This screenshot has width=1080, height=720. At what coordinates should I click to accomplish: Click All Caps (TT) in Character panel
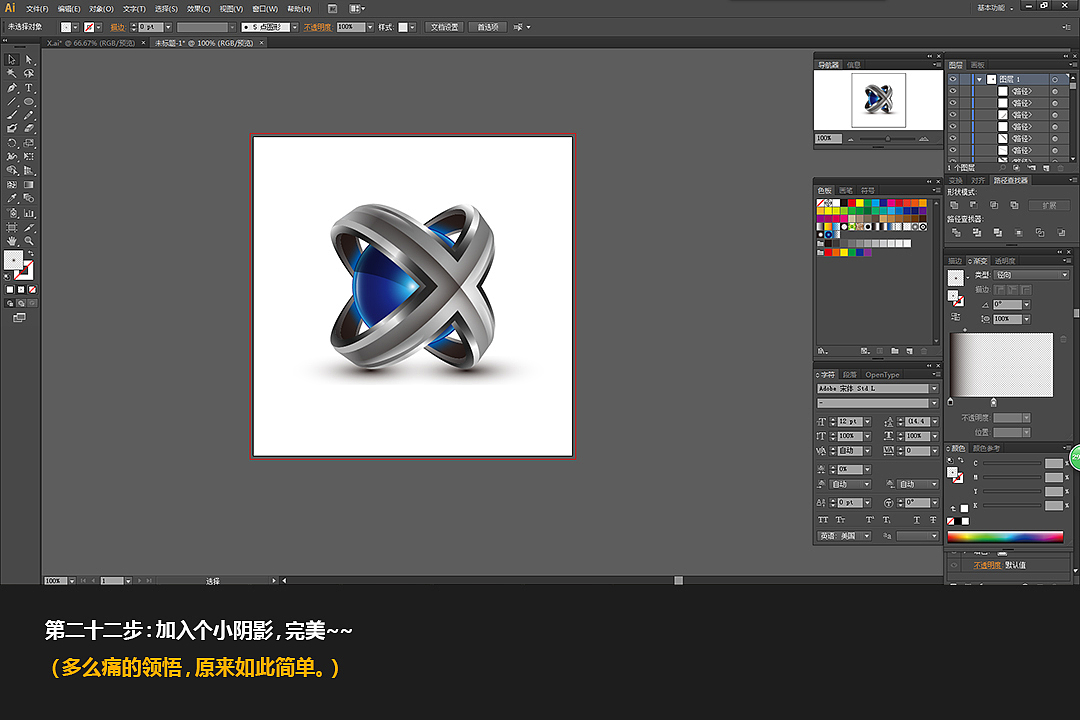[x=823, y=520]
